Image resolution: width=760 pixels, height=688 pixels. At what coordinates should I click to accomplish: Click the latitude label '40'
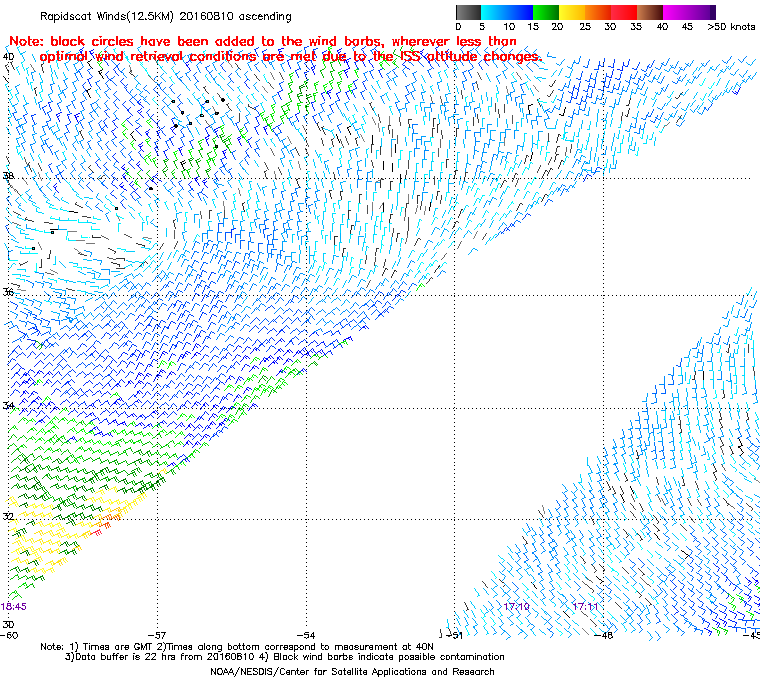click(x=9, y=56)
